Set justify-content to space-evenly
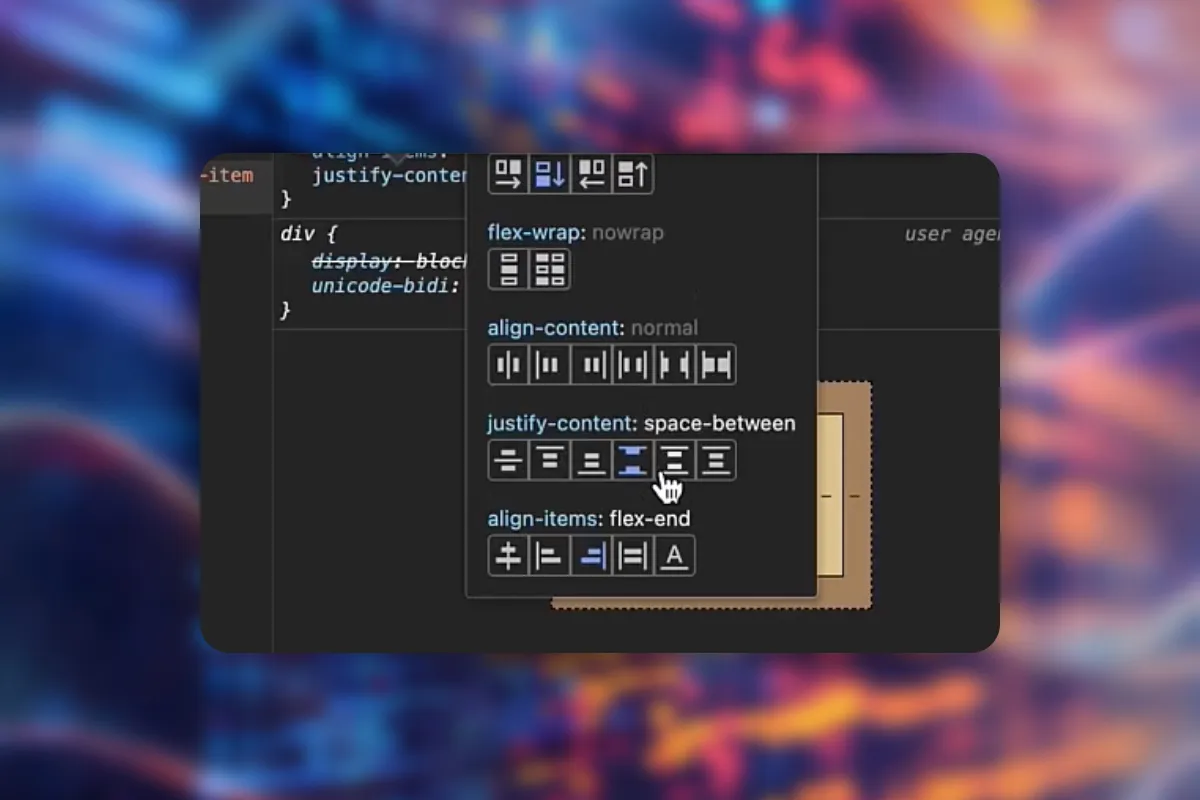1200x800 pixels. pyautogui.click(x=716, y=460)
